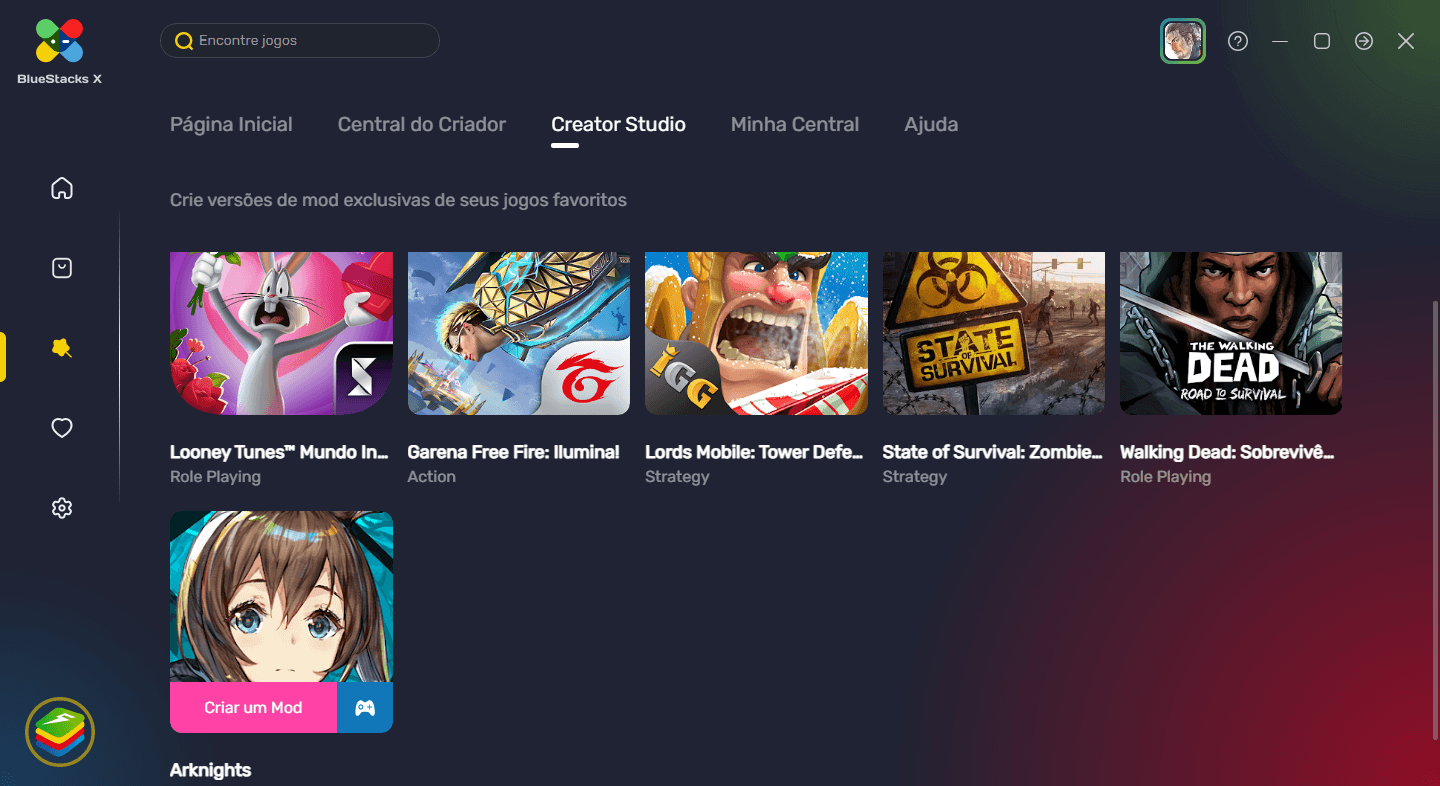Open the Ajuda tab
The height and width of the screenshot is (786, 1440).
(931, 125)
